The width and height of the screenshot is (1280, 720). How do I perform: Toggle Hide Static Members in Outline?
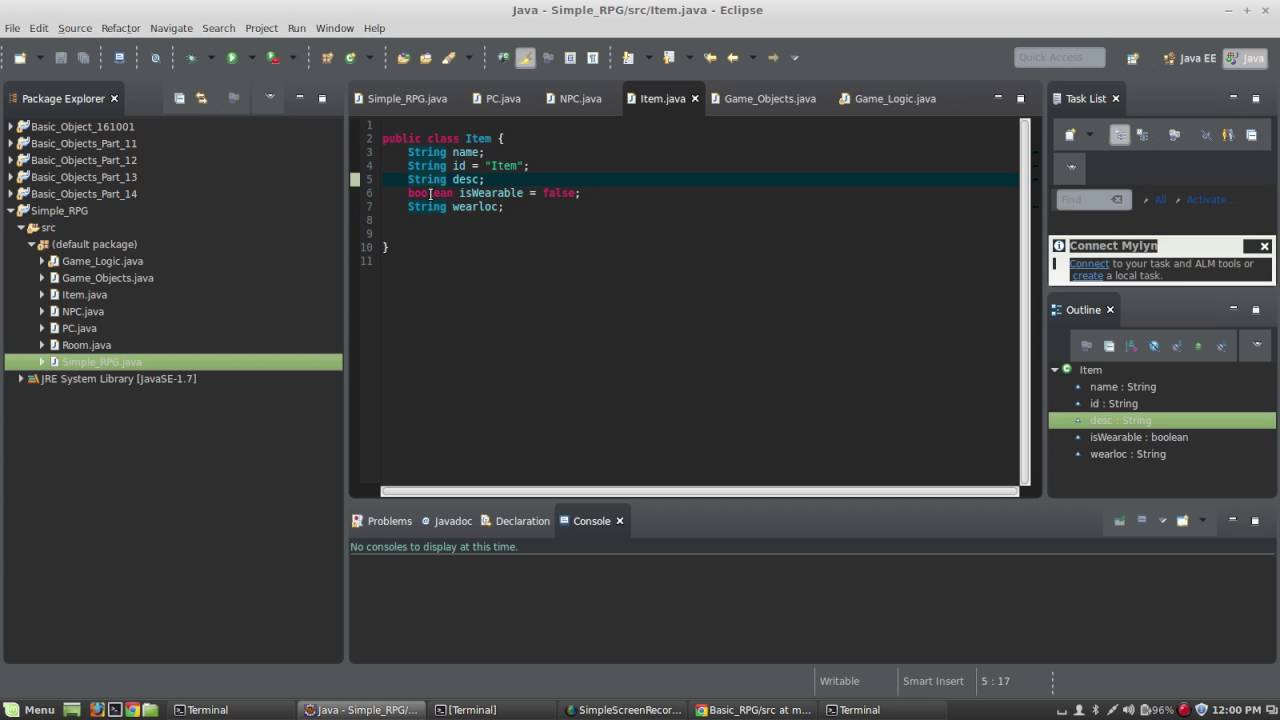(1176, 346)
